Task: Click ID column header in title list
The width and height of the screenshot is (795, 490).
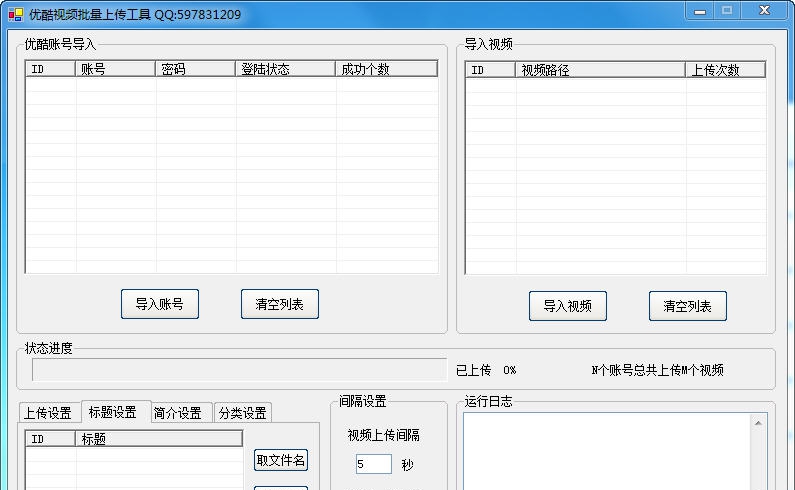Action: [x=50, y=439]
